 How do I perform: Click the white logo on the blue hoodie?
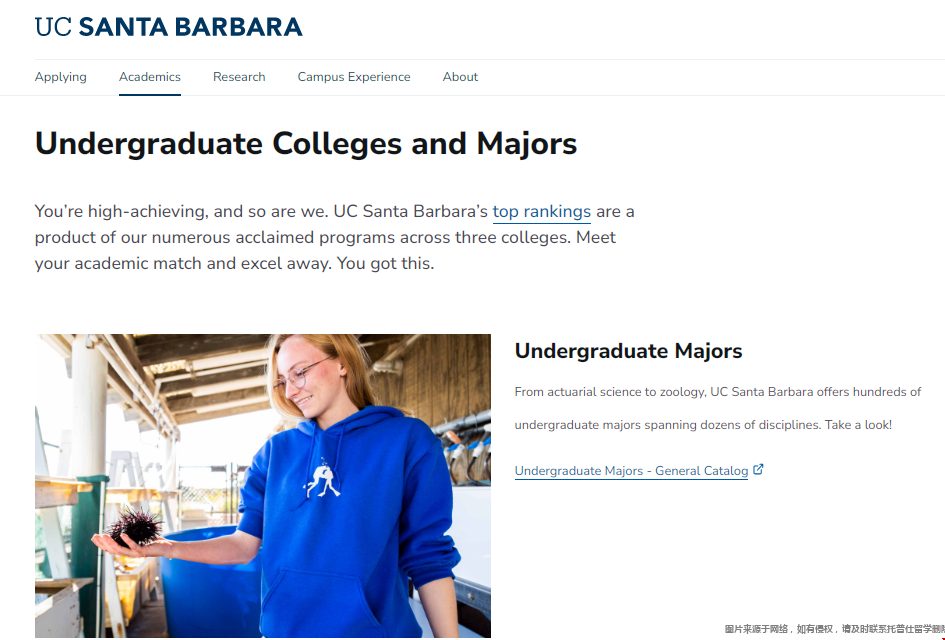(x=322, y=480)
